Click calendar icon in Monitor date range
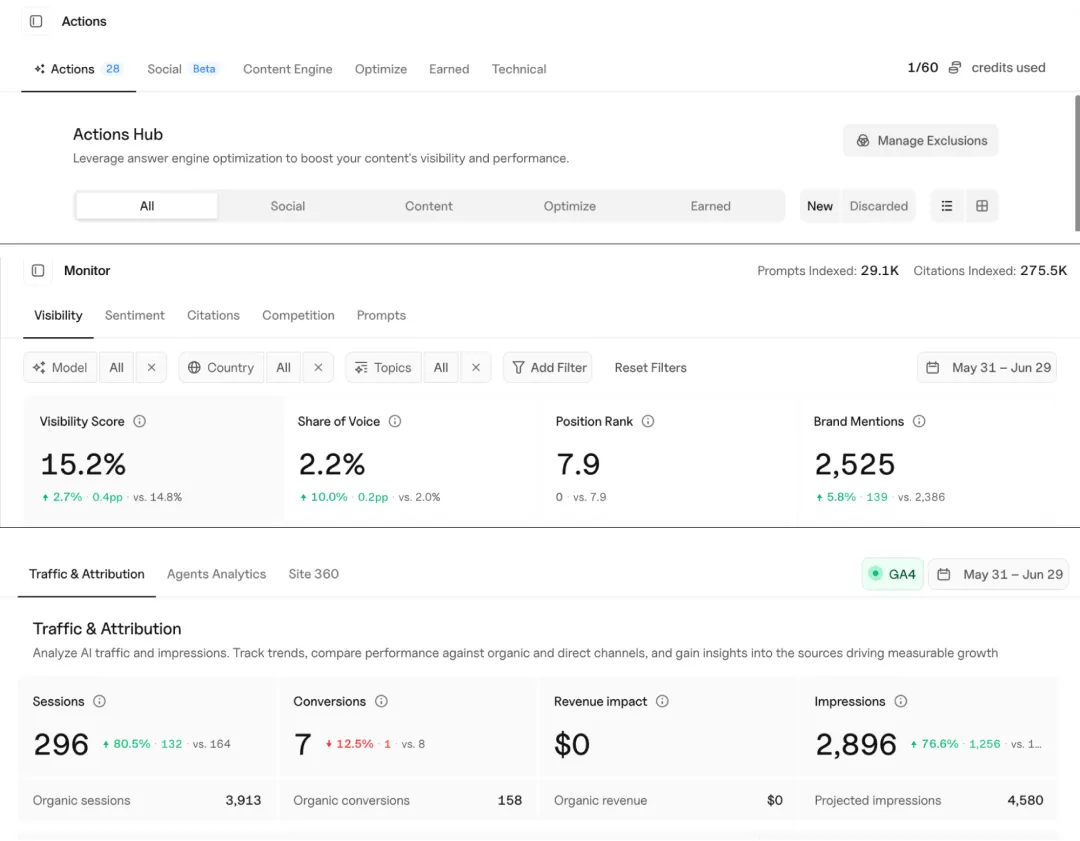 933,368
